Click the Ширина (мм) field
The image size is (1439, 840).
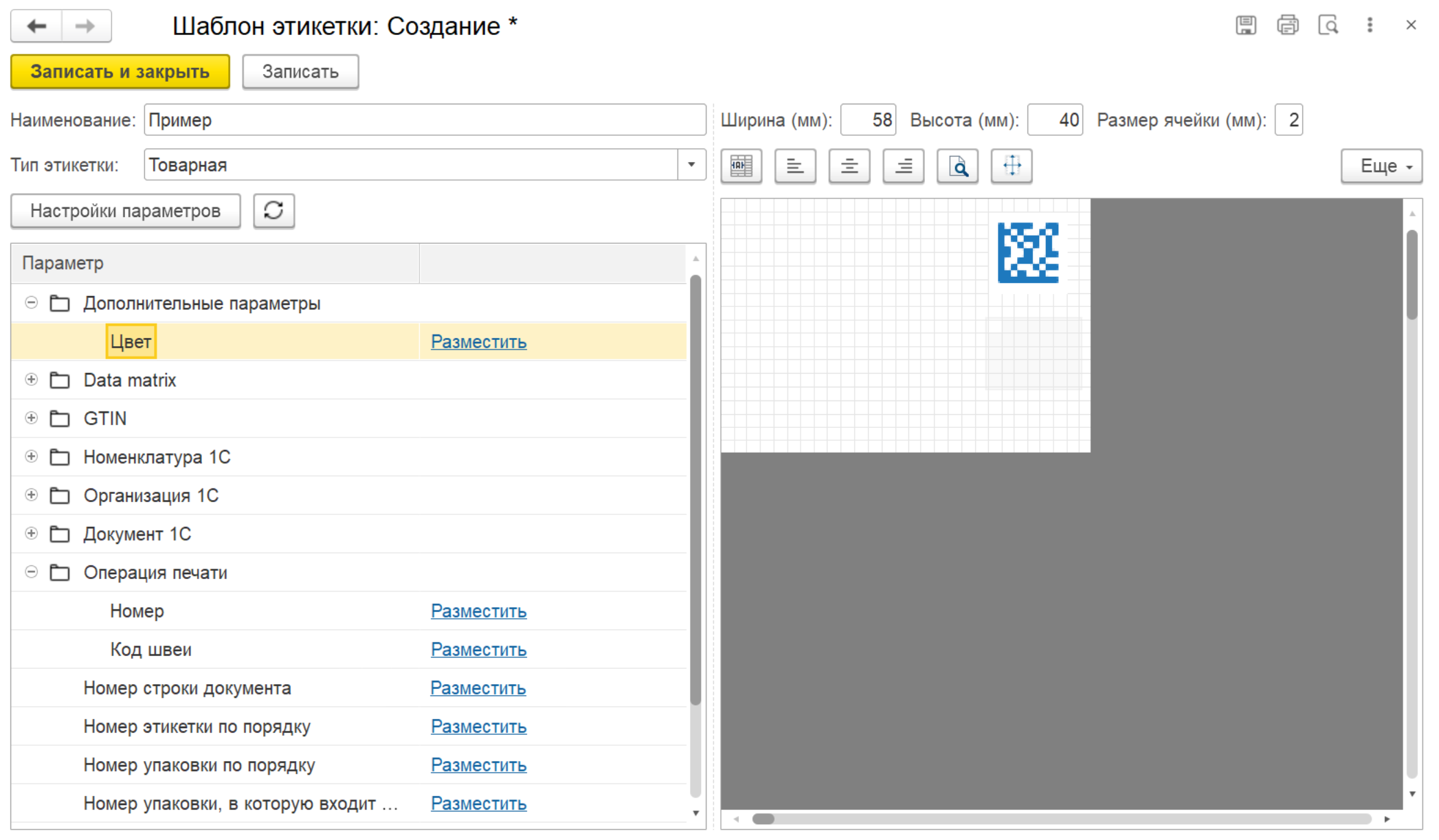[x=869, y=120]
